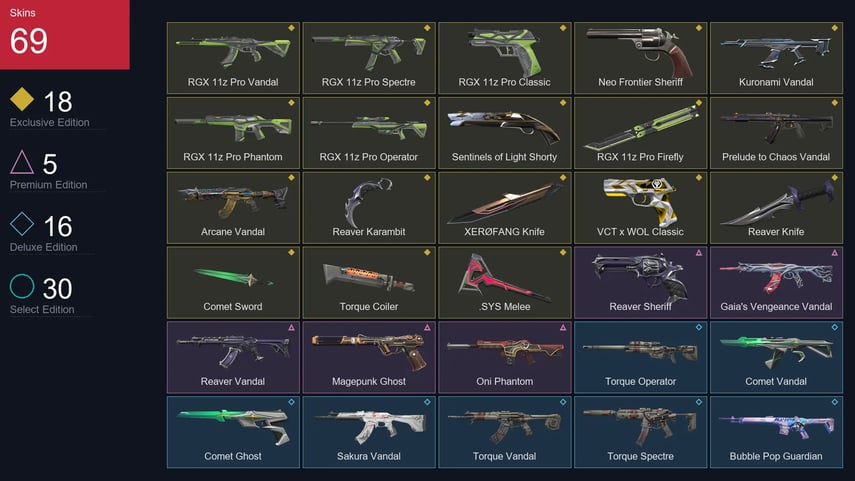Select the Gaia's Vengeance Vandal card
This screenshot has width=855, height=481.
pos(776,282)
